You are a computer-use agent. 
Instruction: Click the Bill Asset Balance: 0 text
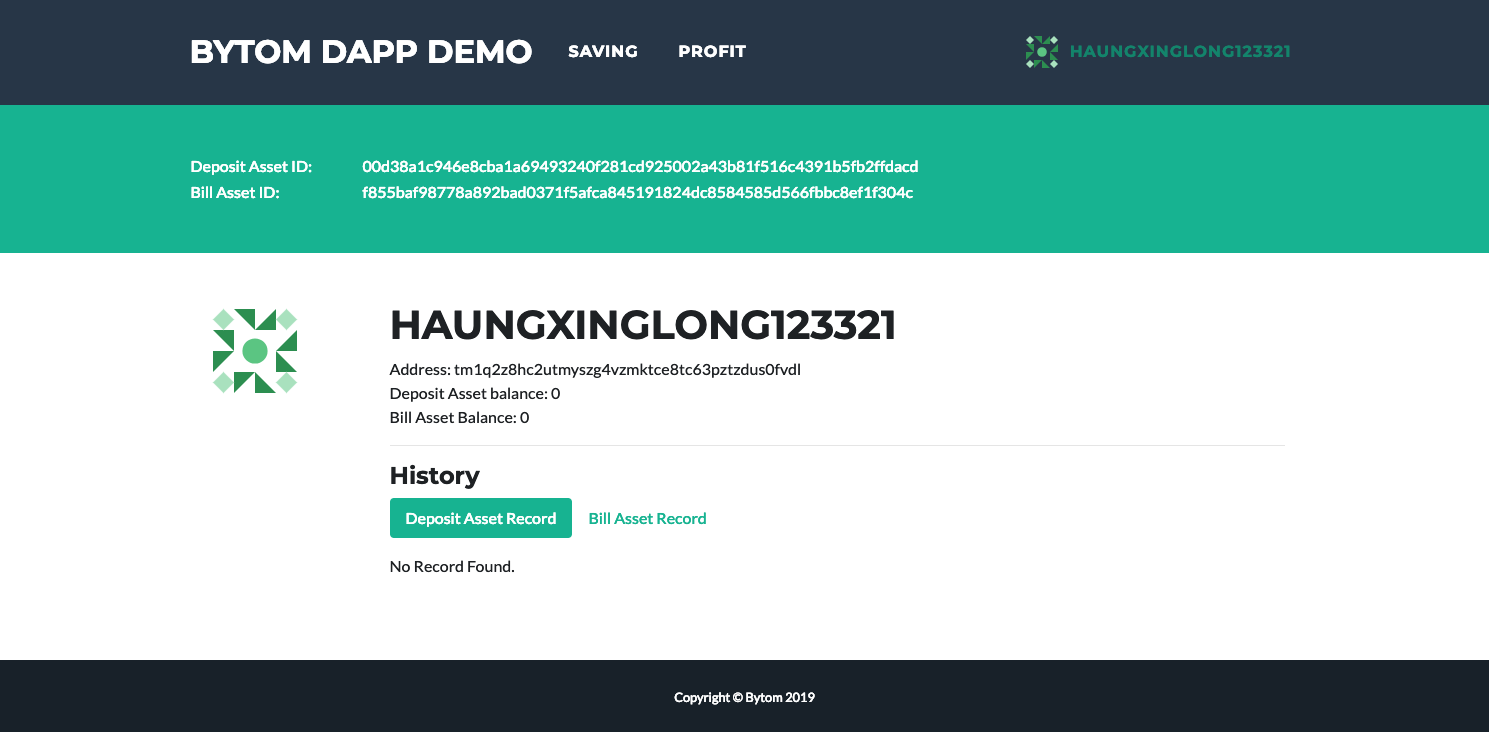[x=460, y=418]
